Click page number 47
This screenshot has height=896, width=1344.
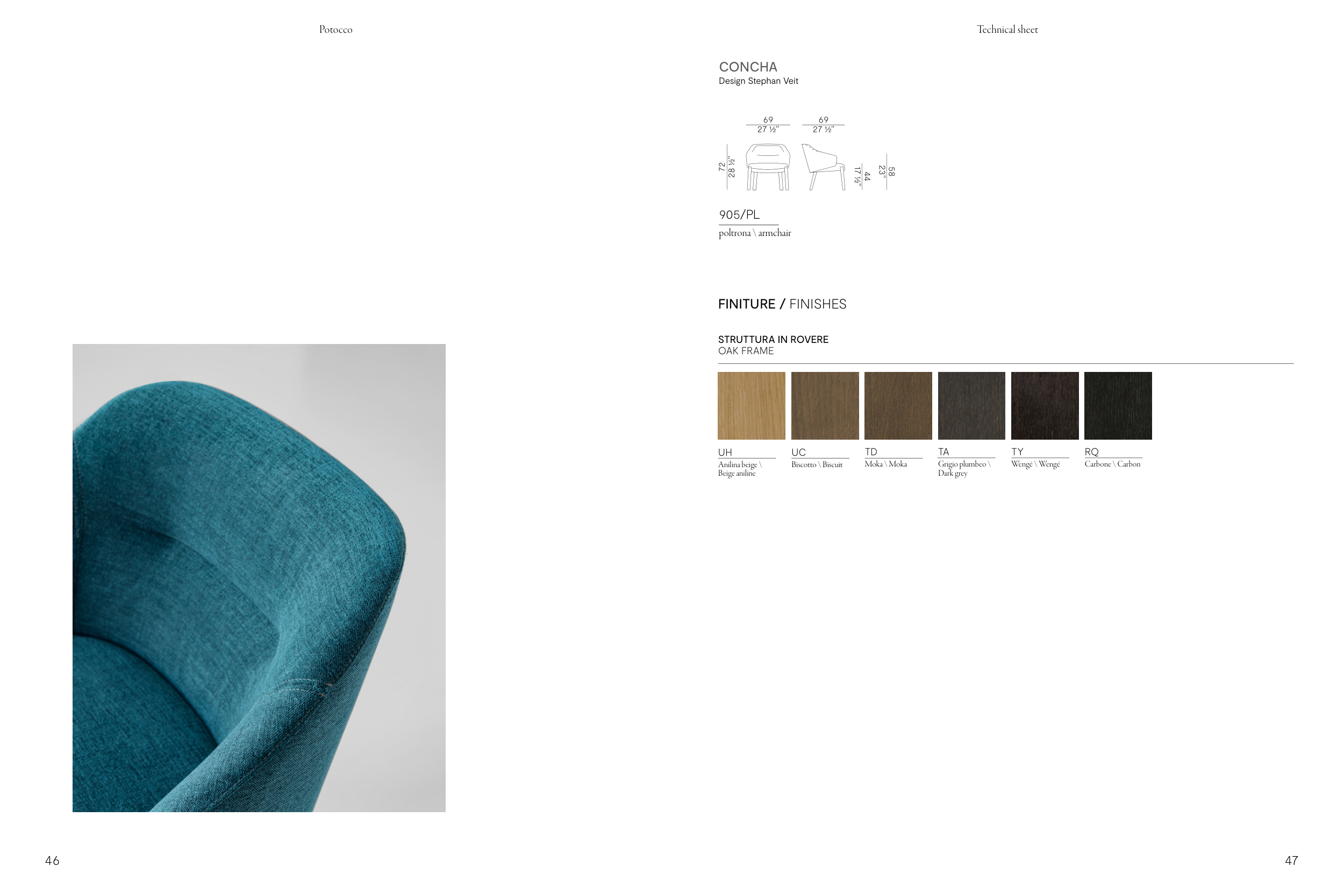(1291, 861)
